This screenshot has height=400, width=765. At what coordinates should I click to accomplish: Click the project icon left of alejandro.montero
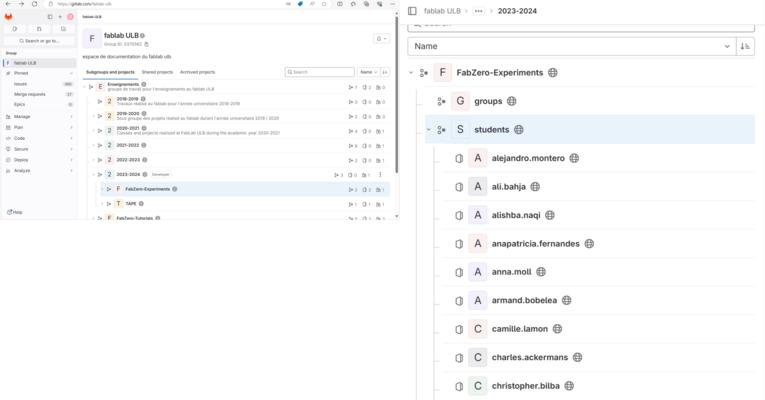point(459,158)
